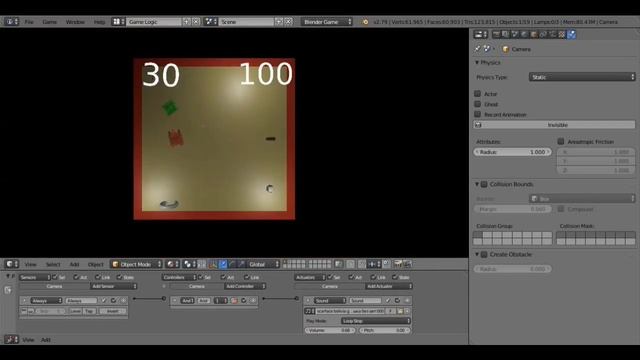Click the Info editor type icon
640x360 pixels.
click(x=11, y=22)
